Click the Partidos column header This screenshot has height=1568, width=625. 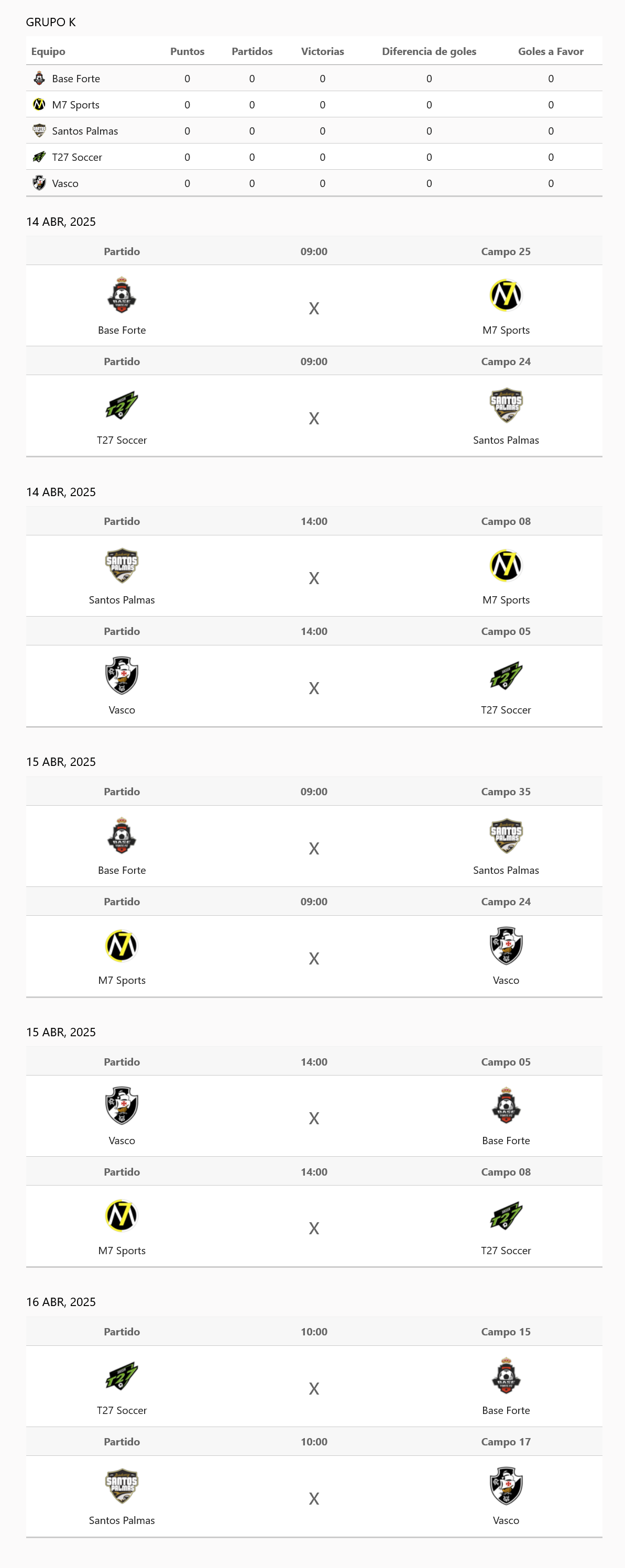coord(252,52)
